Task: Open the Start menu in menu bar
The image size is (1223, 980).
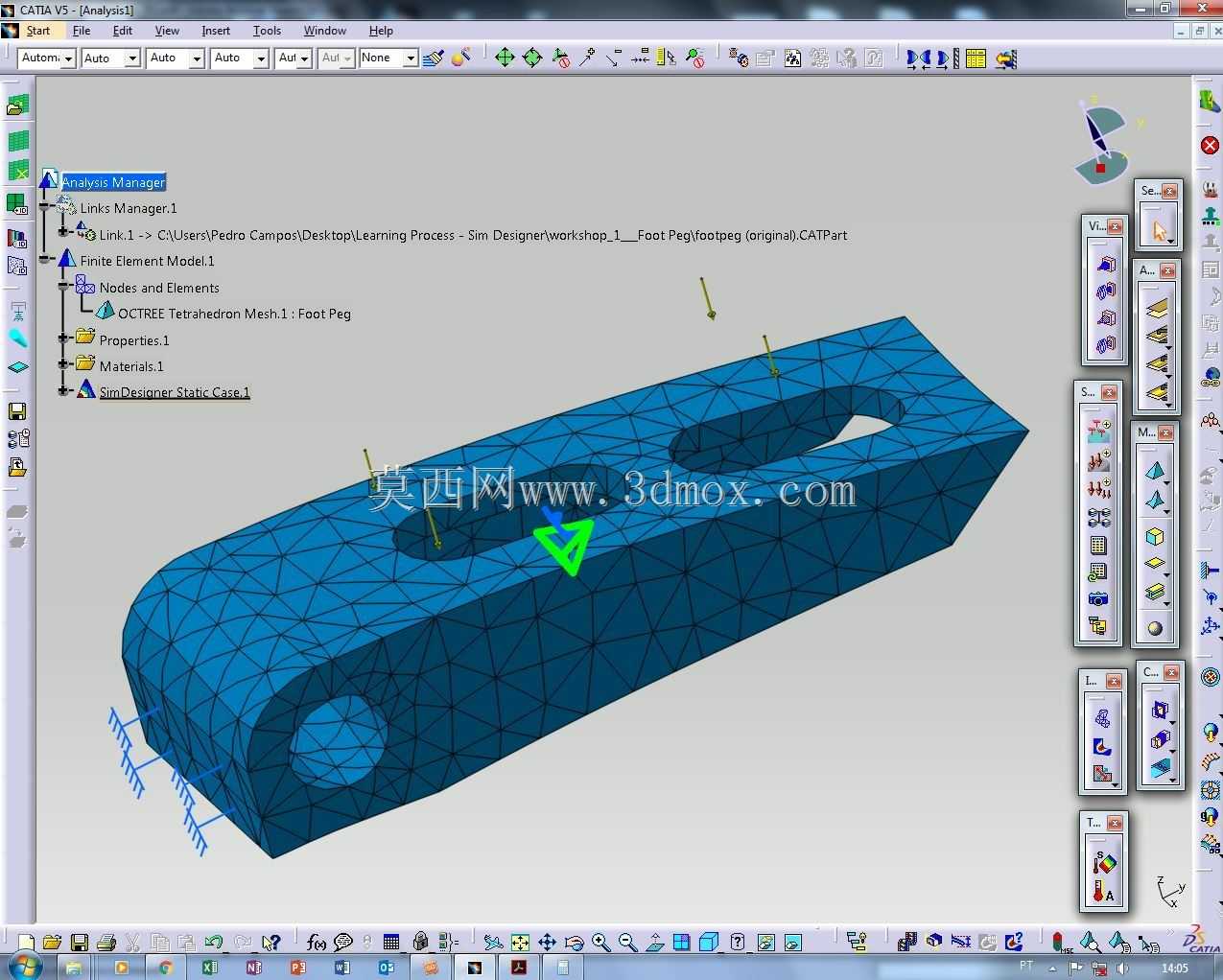Action: (x=38, y=31)
